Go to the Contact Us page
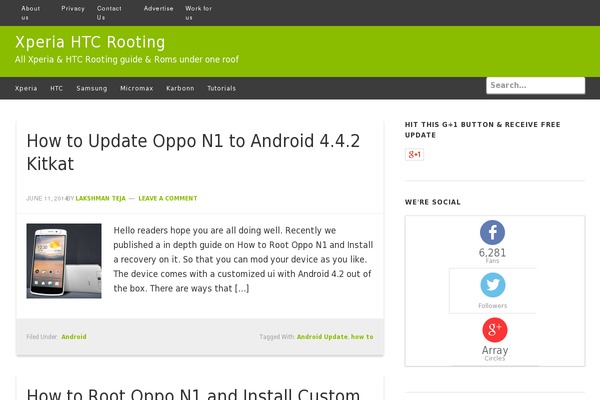 (109, 13)
